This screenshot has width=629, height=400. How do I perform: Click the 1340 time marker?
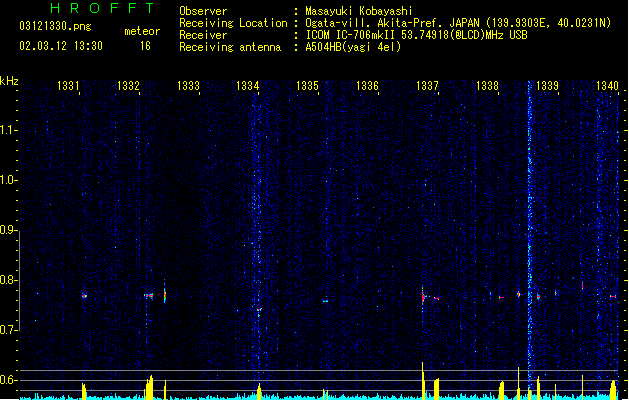607,86
